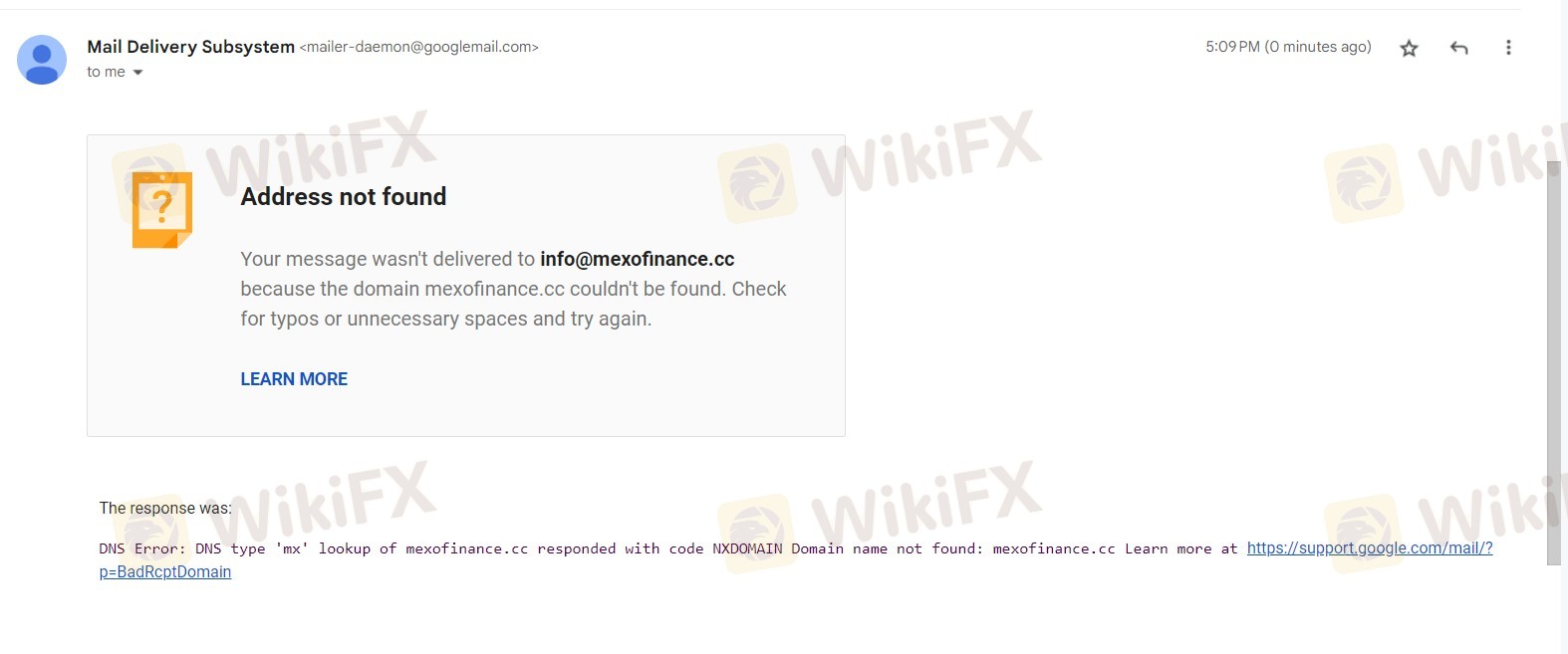Click the mailer-daemon@googlemail.com address
1568x654 pixels.
419,47
